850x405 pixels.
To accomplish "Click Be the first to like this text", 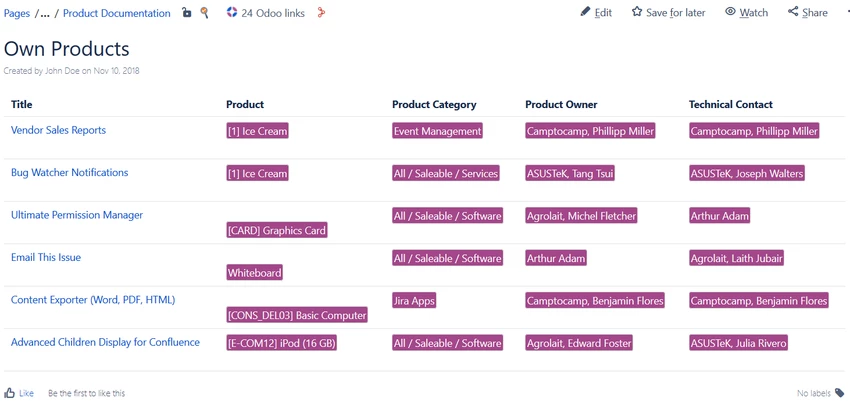I will pyautogui.click(x=86, y=393).
